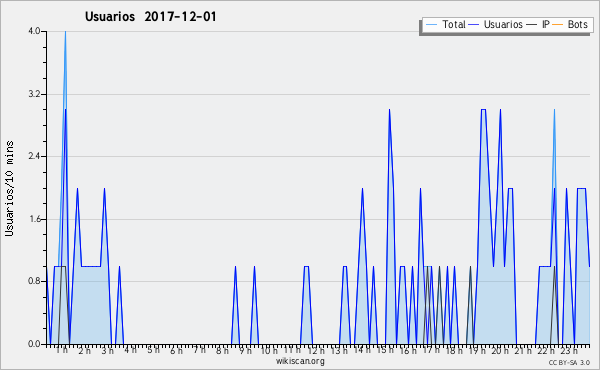The height and width of the screenshot is (370, 600).
Task: Click the '4 h' x-axis label
Action: tap(130, 350)
